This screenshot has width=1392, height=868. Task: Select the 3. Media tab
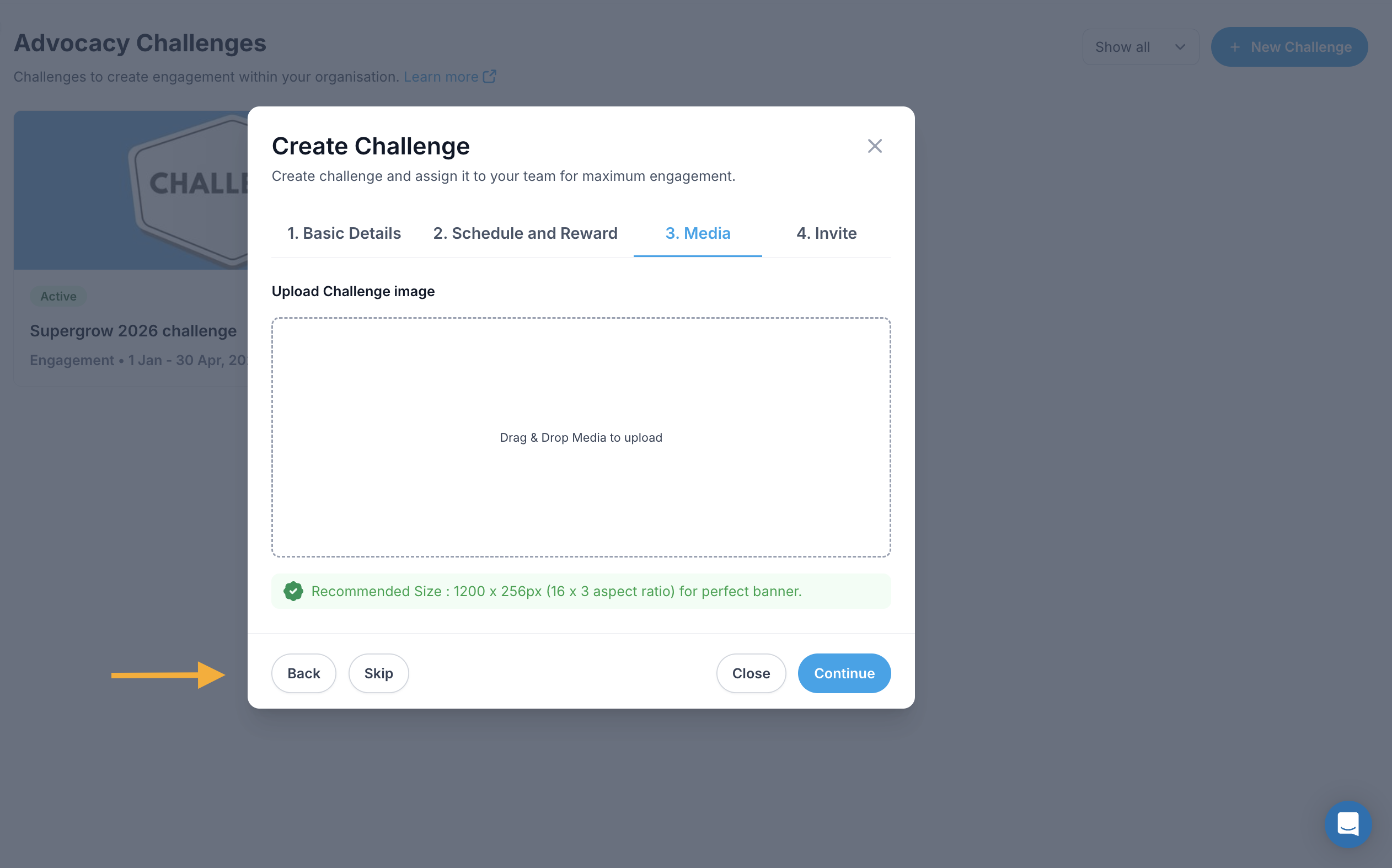pos(698,233)
